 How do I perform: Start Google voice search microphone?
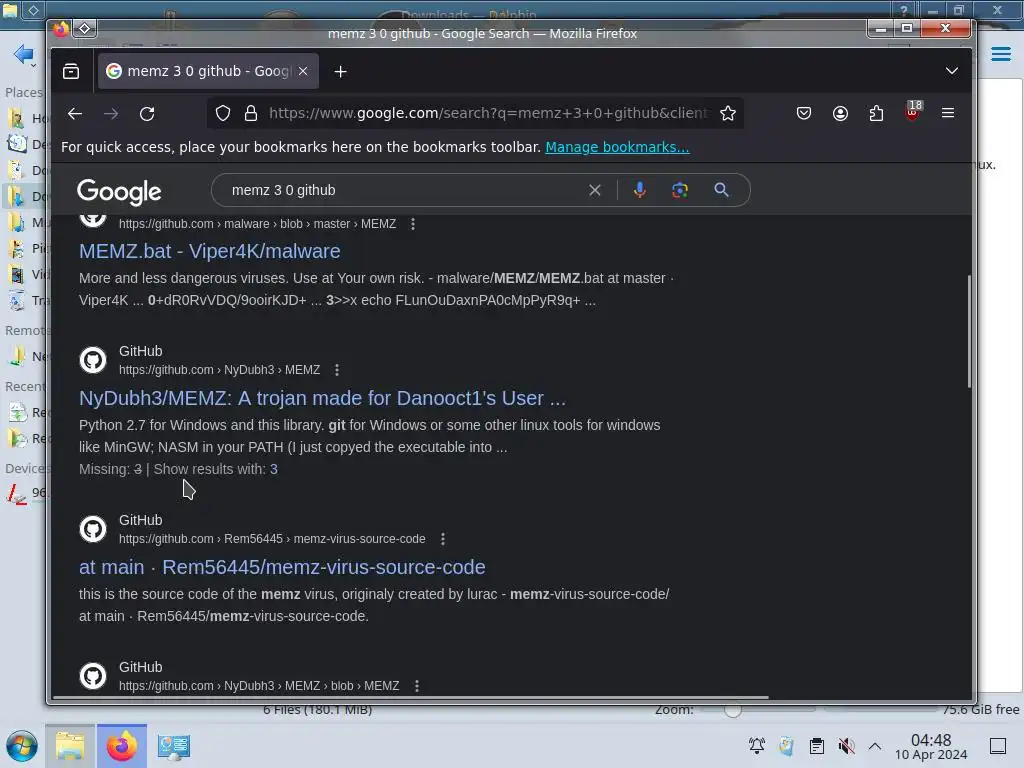pyautogui.click(x=640, y=190)
